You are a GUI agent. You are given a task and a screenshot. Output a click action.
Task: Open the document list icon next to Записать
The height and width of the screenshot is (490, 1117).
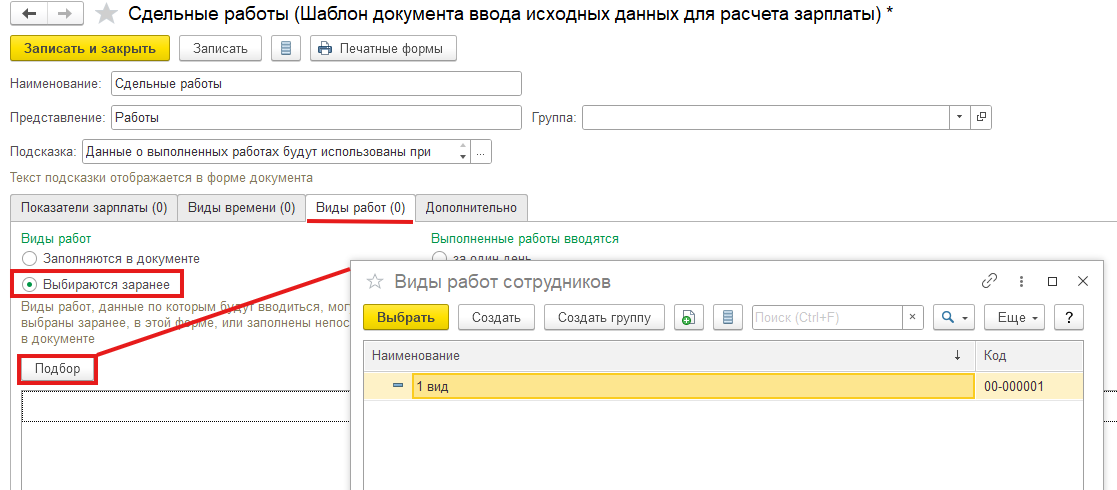286,49
